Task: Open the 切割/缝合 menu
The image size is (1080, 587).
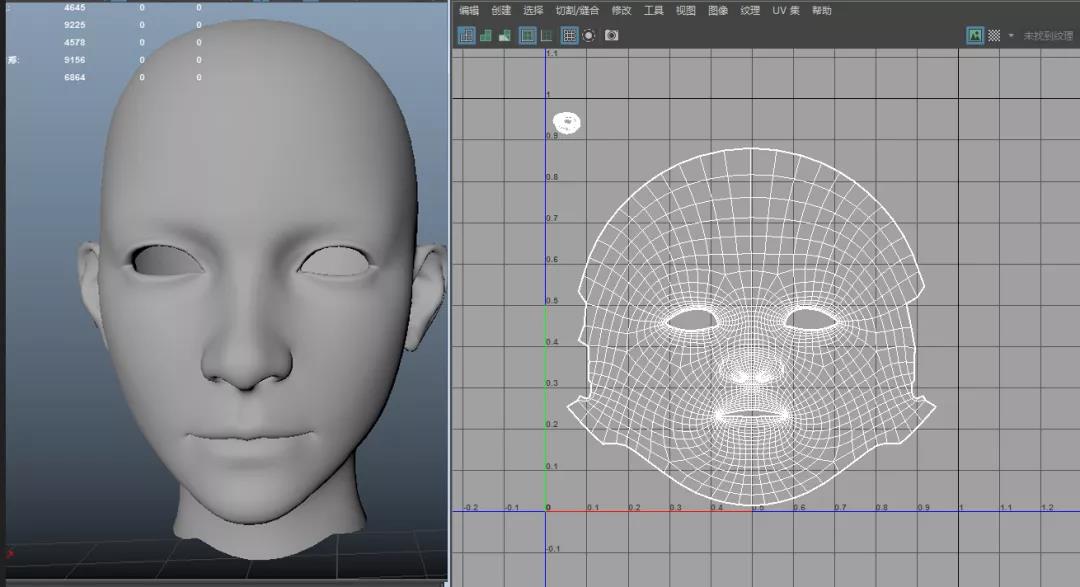Action: pyautogui.click(x=577, y=10)
